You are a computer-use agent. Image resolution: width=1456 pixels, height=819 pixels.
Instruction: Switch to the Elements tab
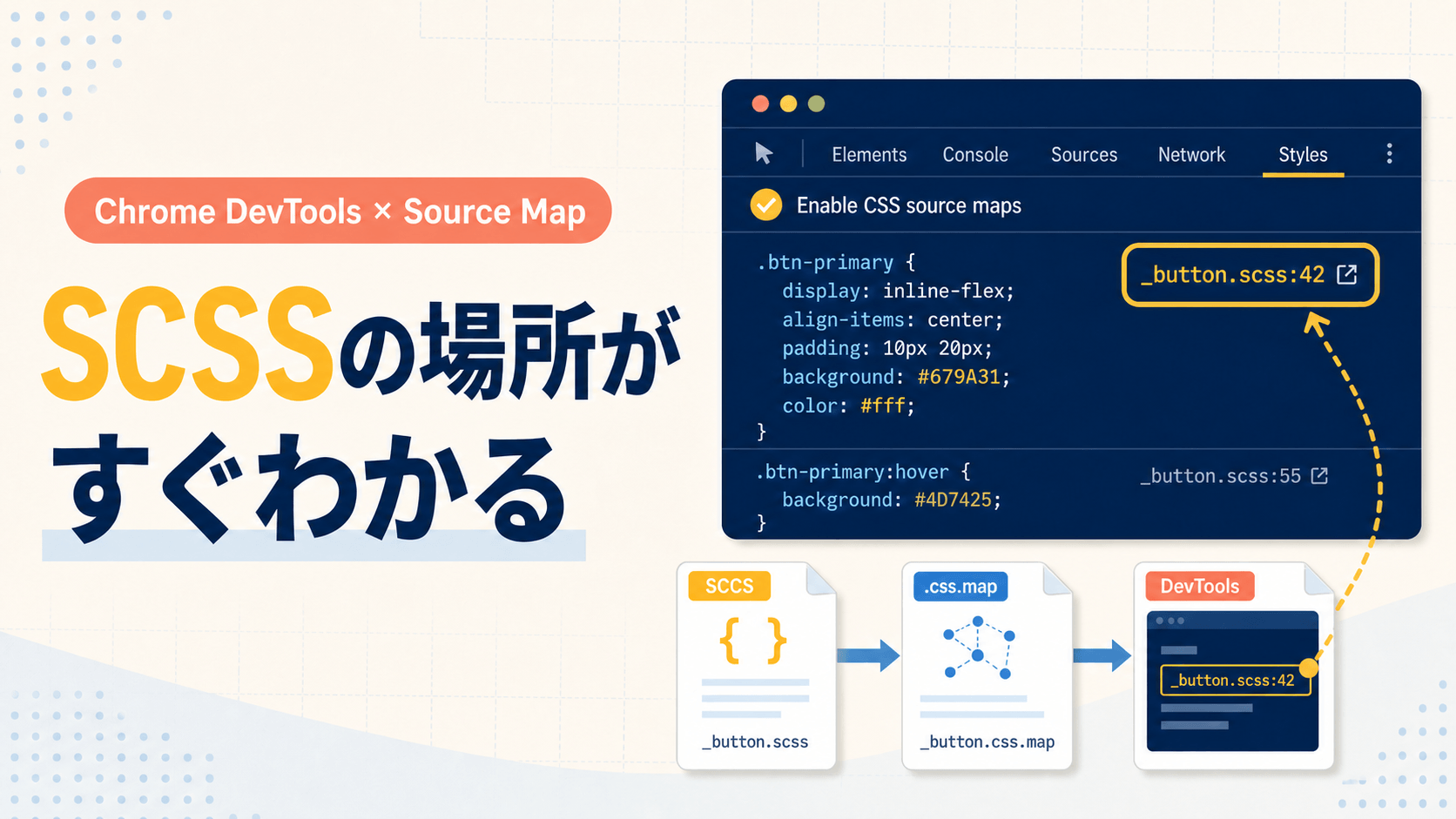[x=869, y=155]
